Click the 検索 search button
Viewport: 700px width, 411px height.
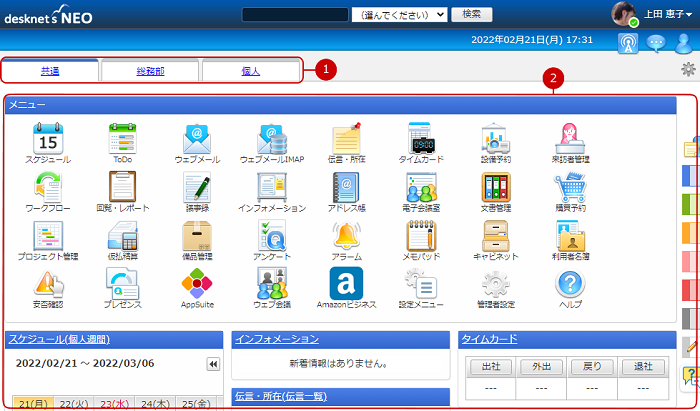[x=471, y=14]
